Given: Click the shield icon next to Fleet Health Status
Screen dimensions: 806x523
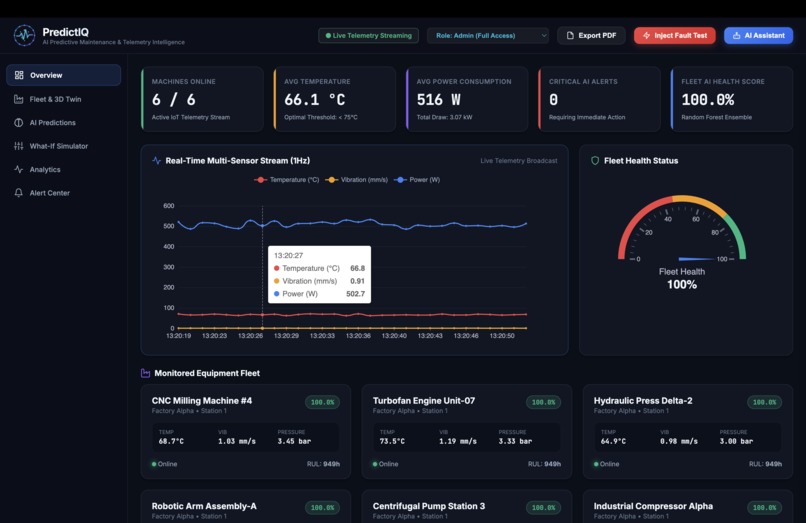Looking at the screenshot, I should (595, 160).
